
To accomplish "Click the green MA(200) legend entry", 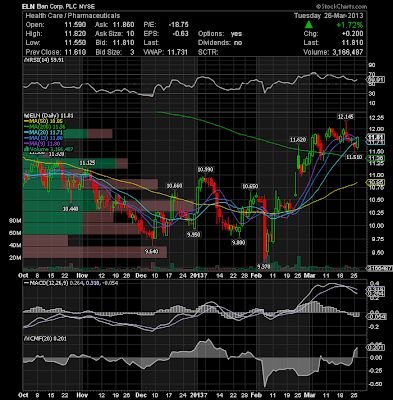I will coord(45,127).
